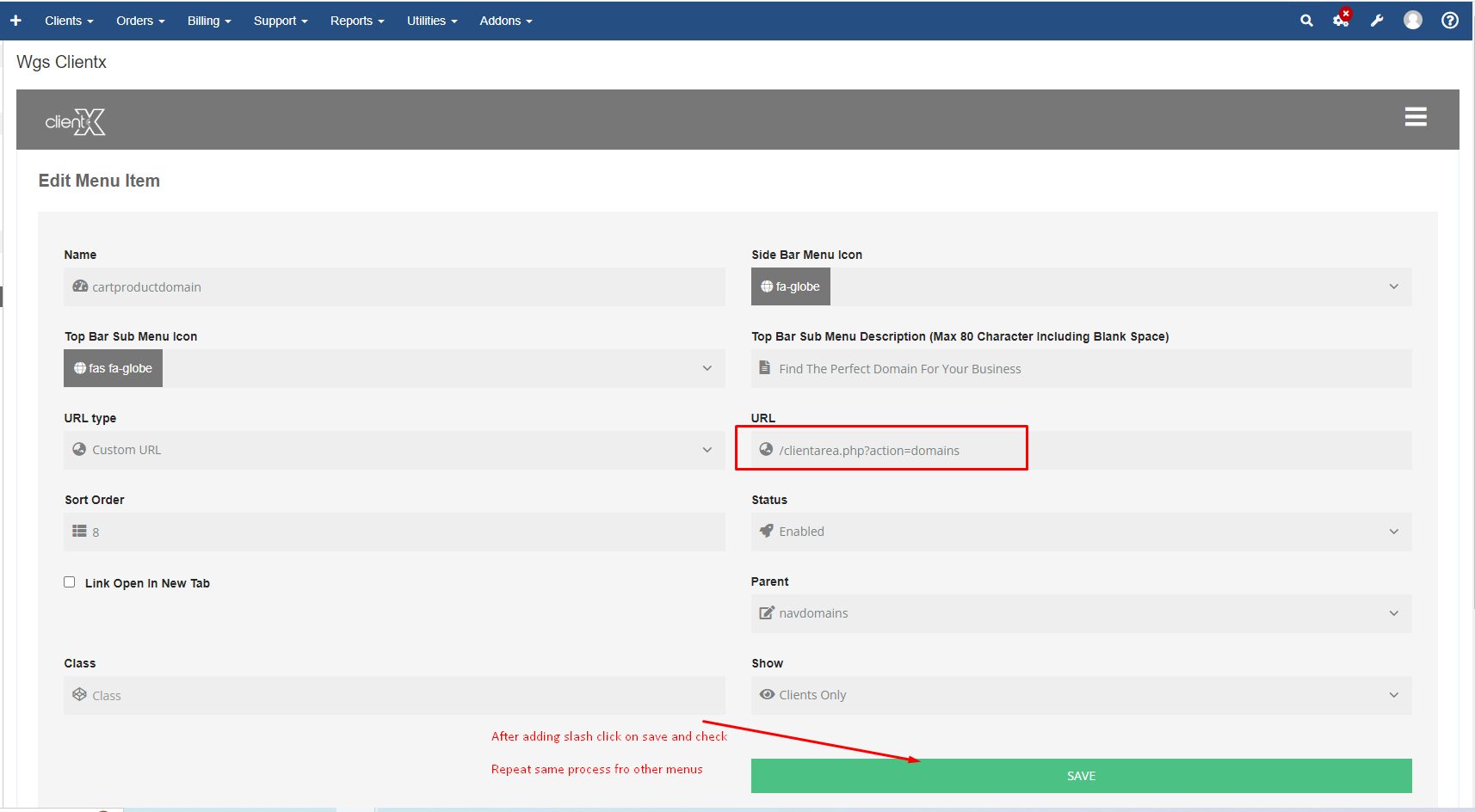Open the wrench setup icon
Image resolution: width=1475 pixels, height=812 pixels.
click(x=1377, y=21)
